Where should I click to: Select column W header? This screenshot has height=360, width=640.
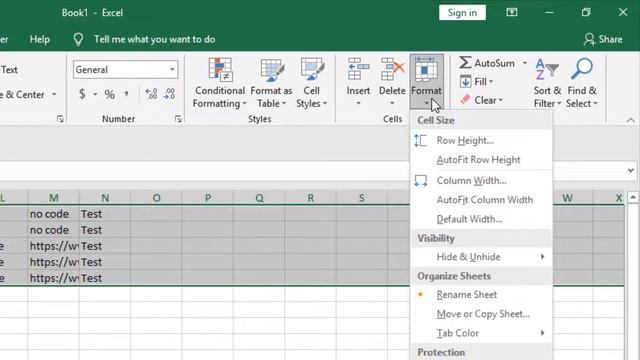[x=567, y=198]
